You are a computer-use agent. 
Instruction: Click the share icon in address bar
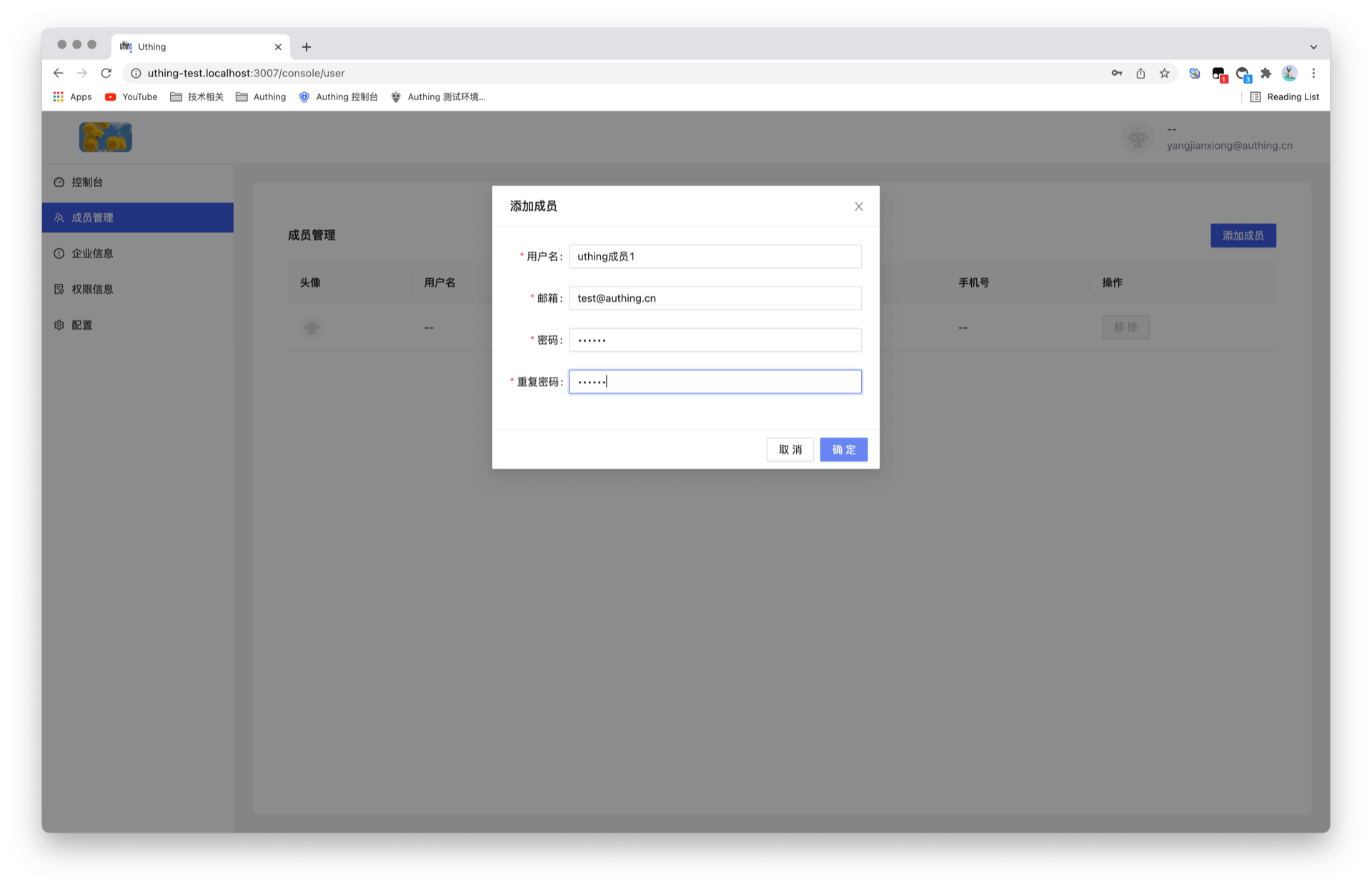tap(1140, 73)
